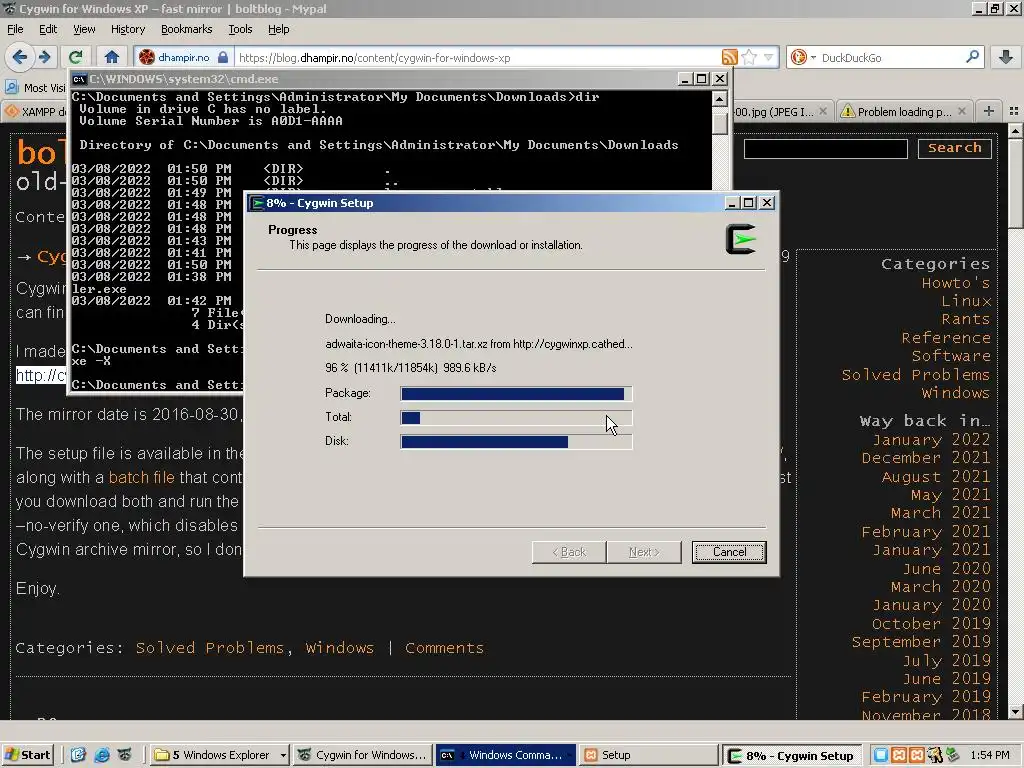Reload the page with the refresh icon
Screen dimensions: 1024x768
click(x=76, y=57)
